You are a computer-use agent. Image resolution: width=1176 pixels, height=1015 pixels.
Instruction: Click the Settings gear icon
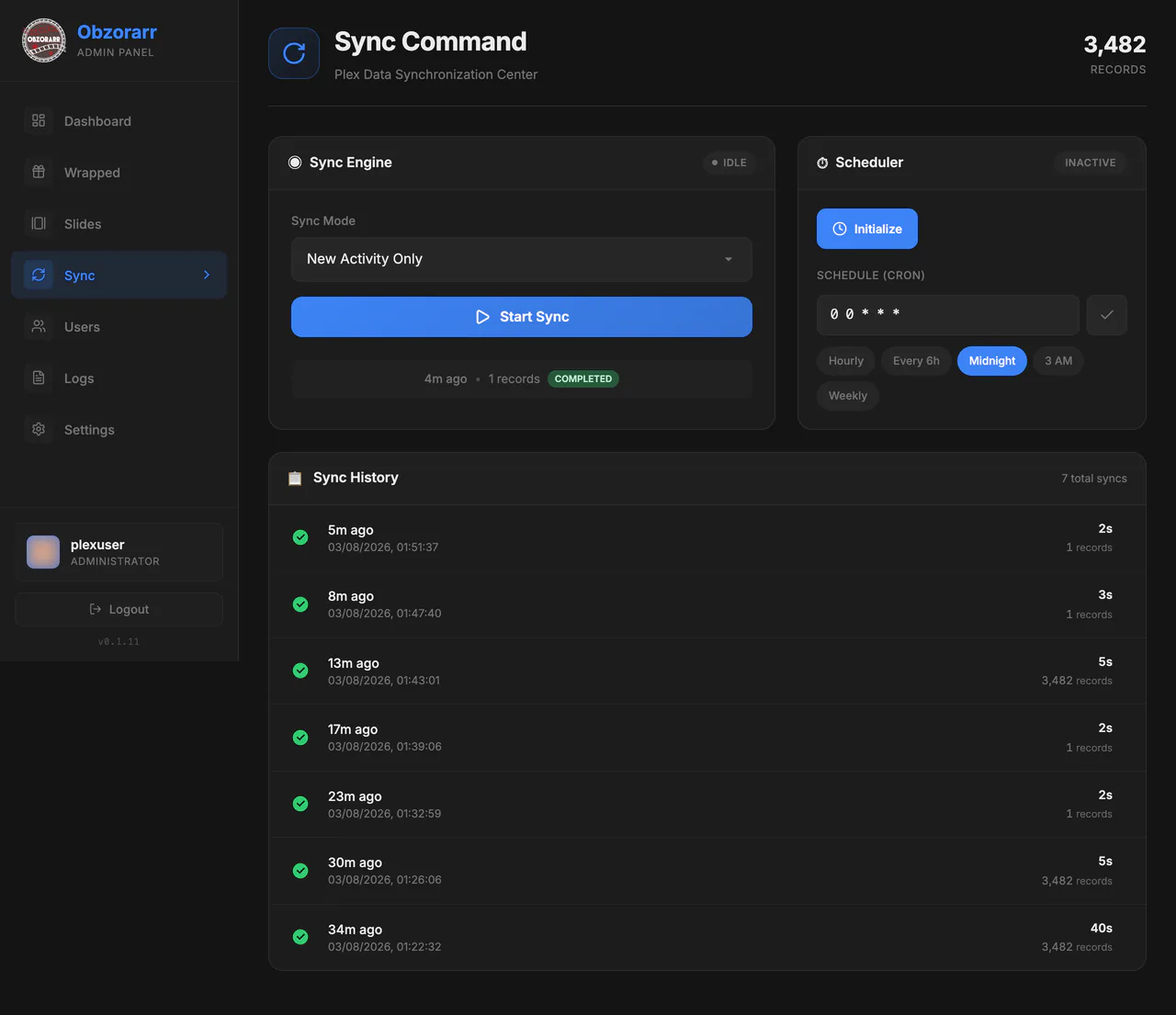39,429
